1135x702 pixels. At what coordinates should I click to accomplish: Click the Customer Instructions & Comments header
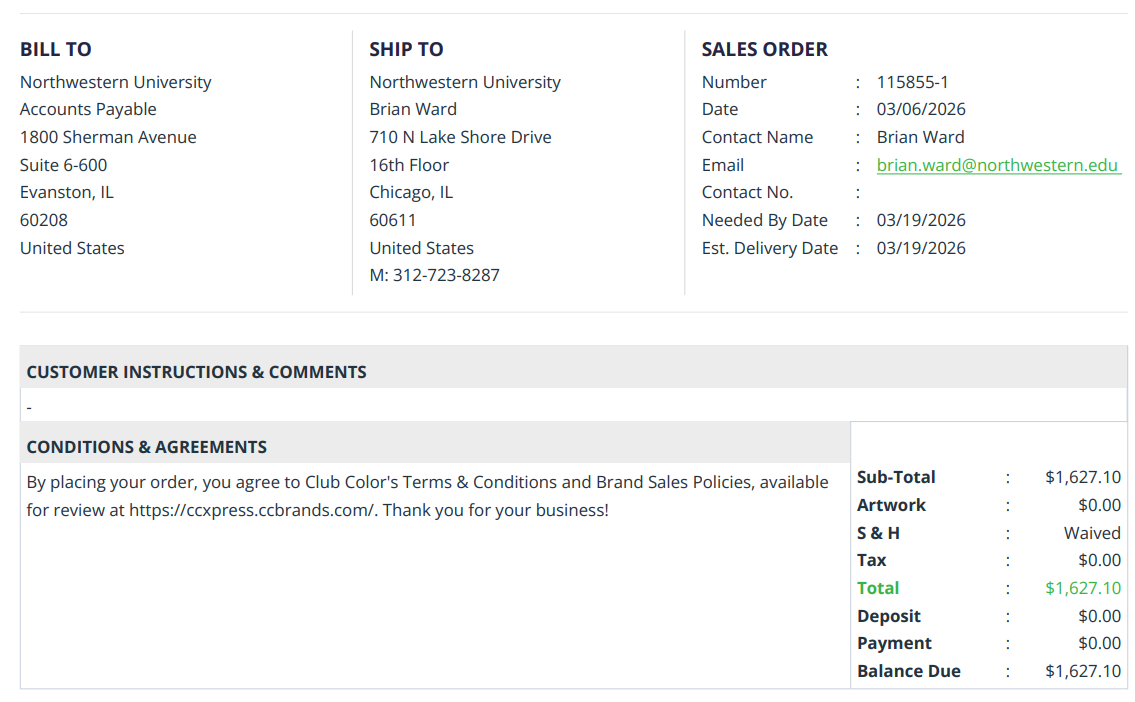pyautogui.click(x=197, y=372)
